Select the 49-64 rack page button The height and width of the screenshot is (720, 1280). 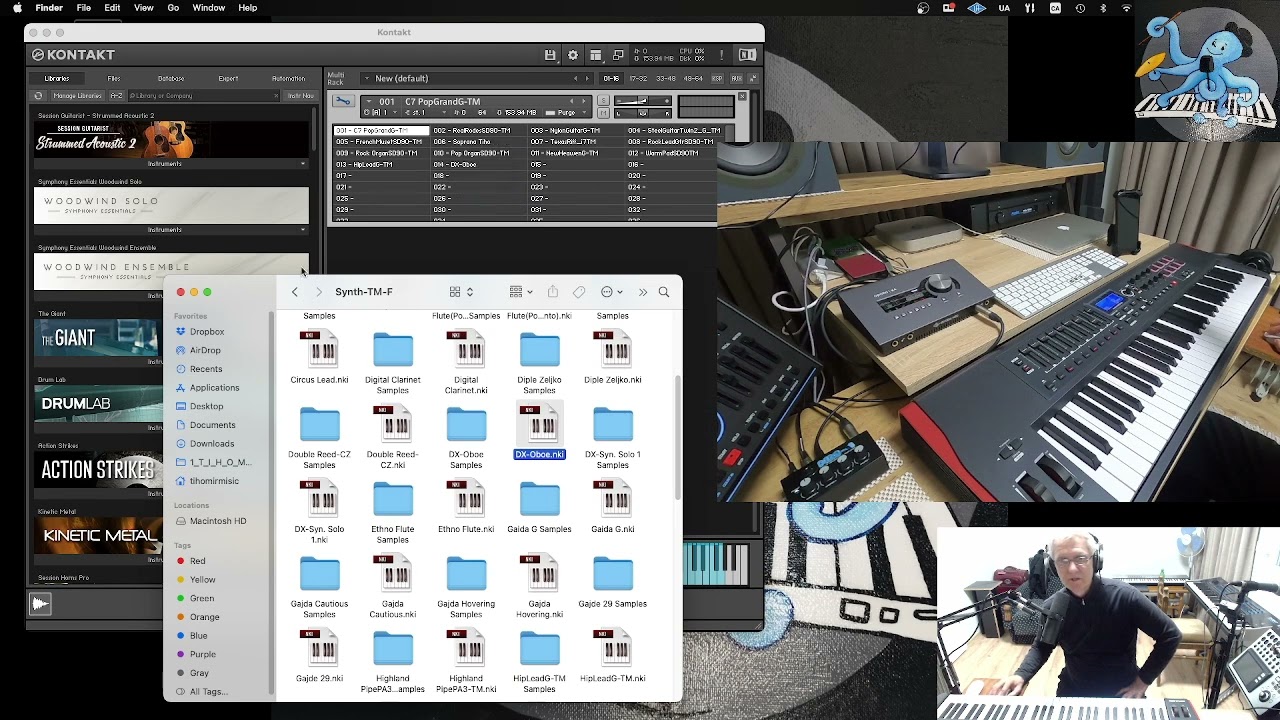click(693, 78)
